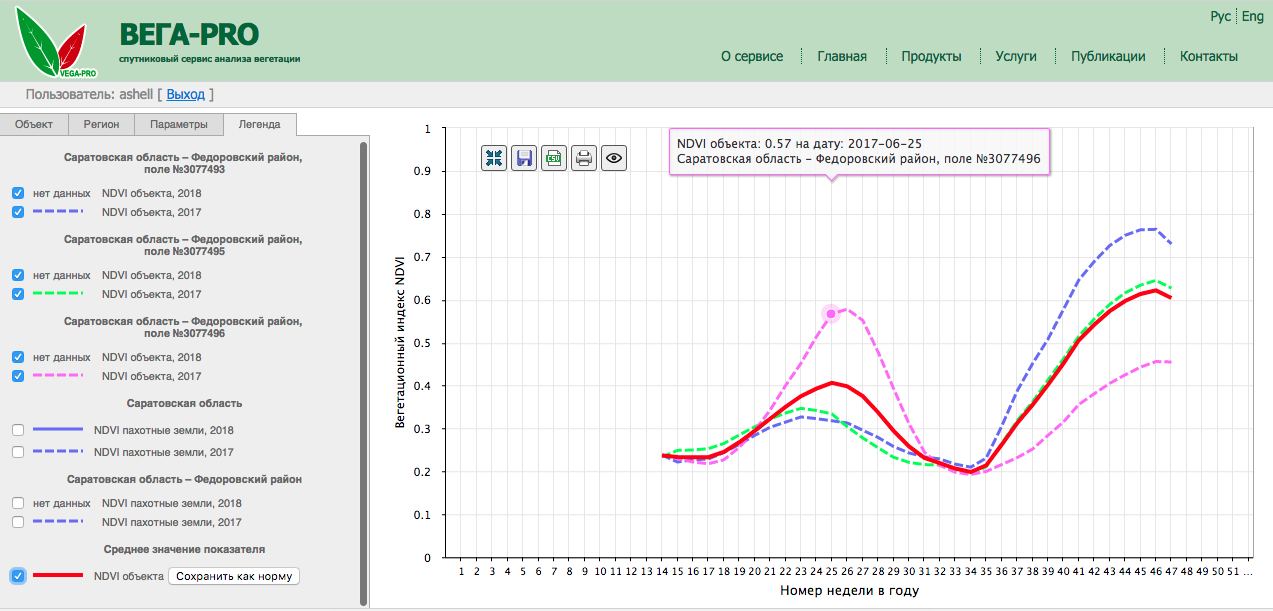The width and height of the screenshot is (1273, 611).
Task: Open the Продукты menu item
Action: [931, 57]
